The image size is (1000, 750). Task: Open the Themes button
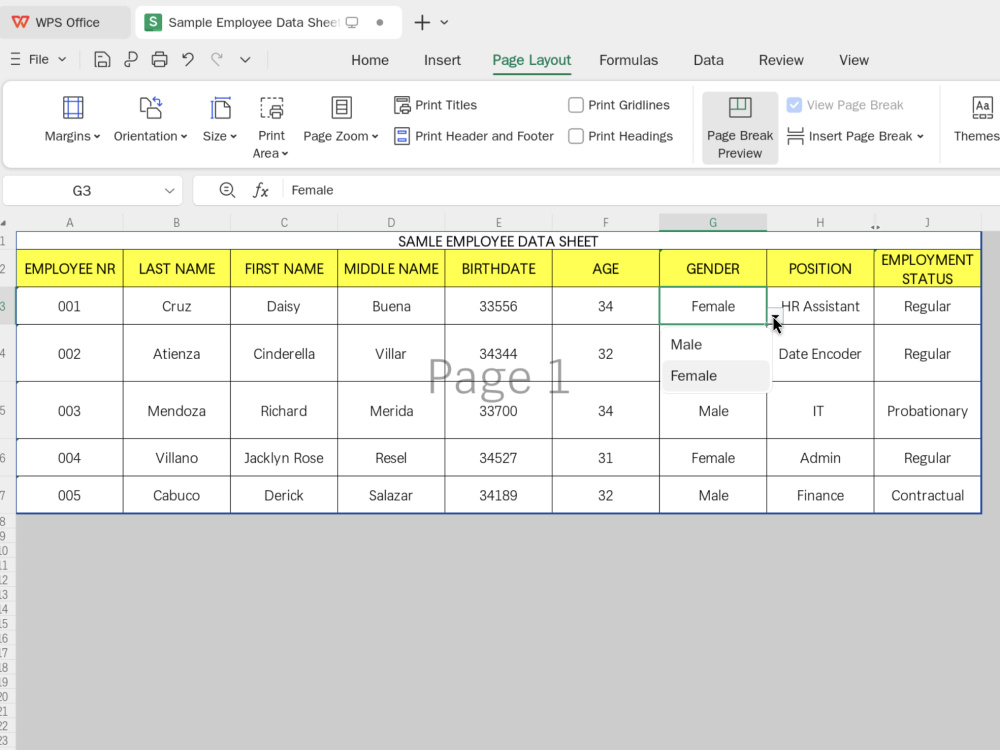pyautogui.click(x=976, y=119)
